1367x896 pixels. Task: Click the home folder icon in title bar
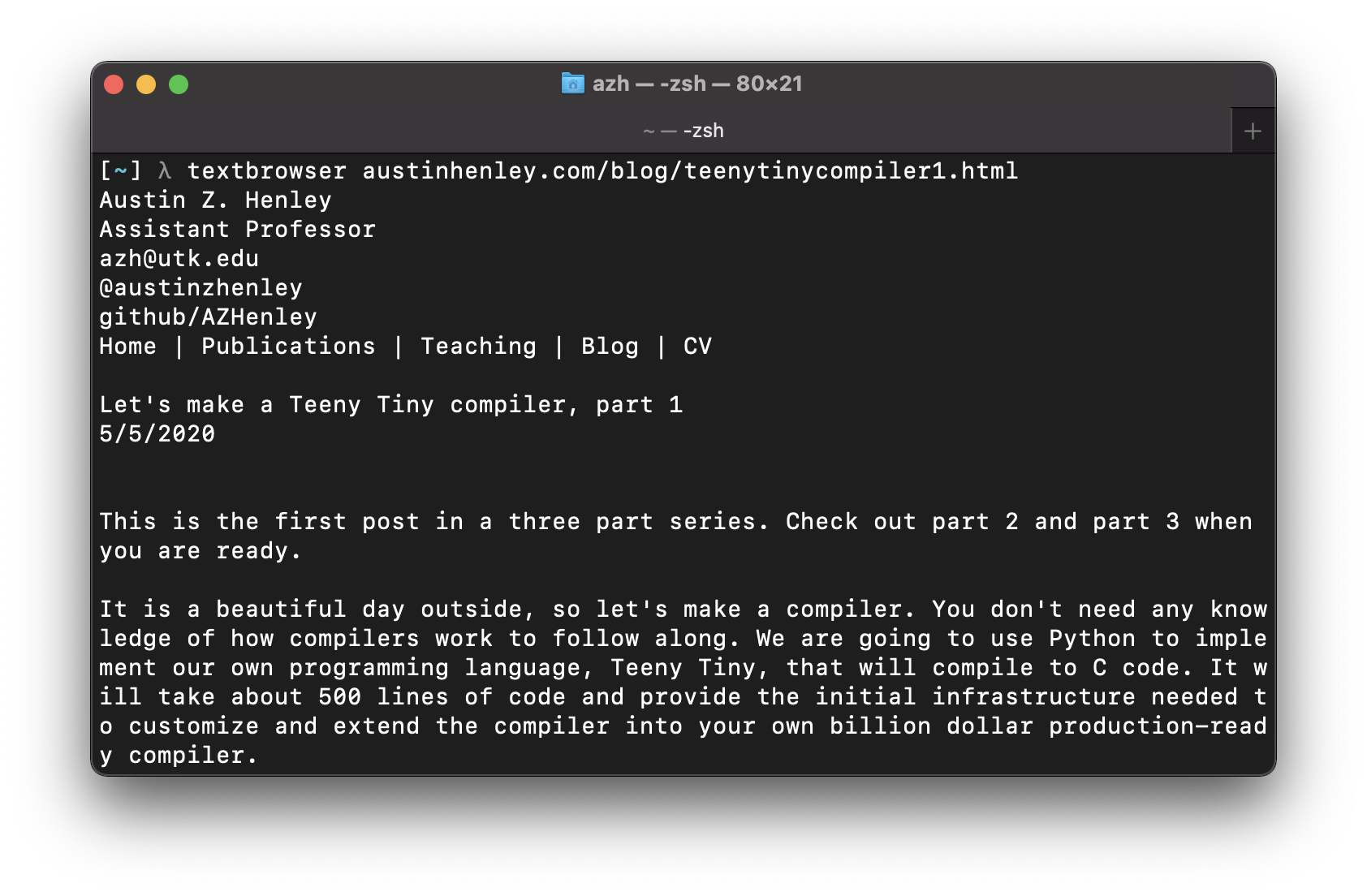point(572,83)
